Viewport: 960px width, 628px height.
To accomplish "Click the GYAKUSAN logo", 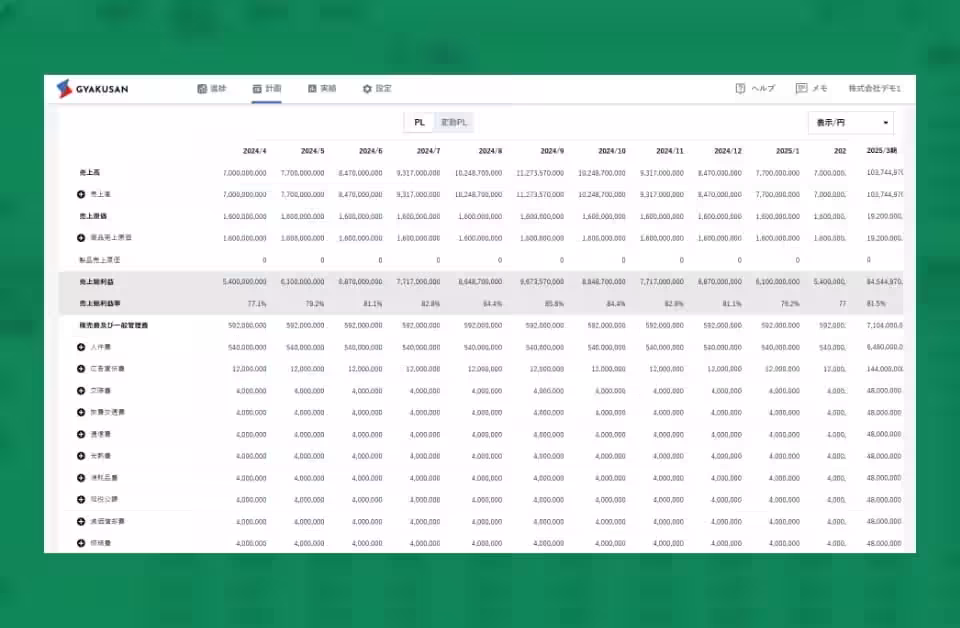I will tap(92, 89).
